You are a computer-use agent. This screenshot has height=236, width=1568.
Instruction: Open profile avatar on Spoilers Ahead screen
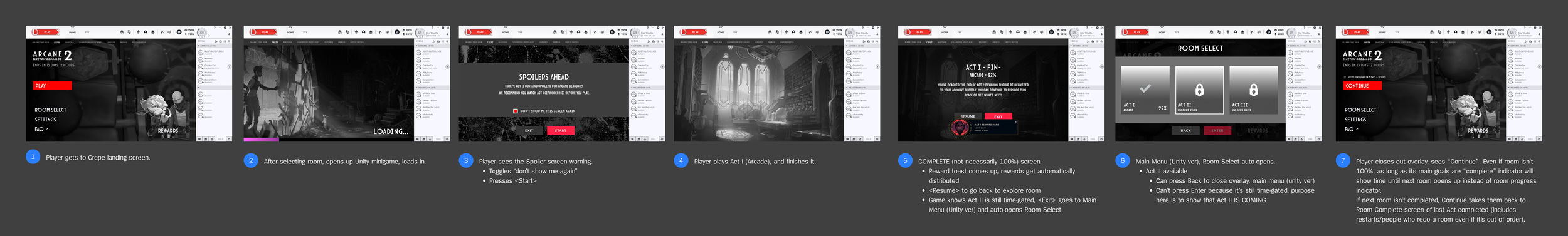click(x=635, y=32)
